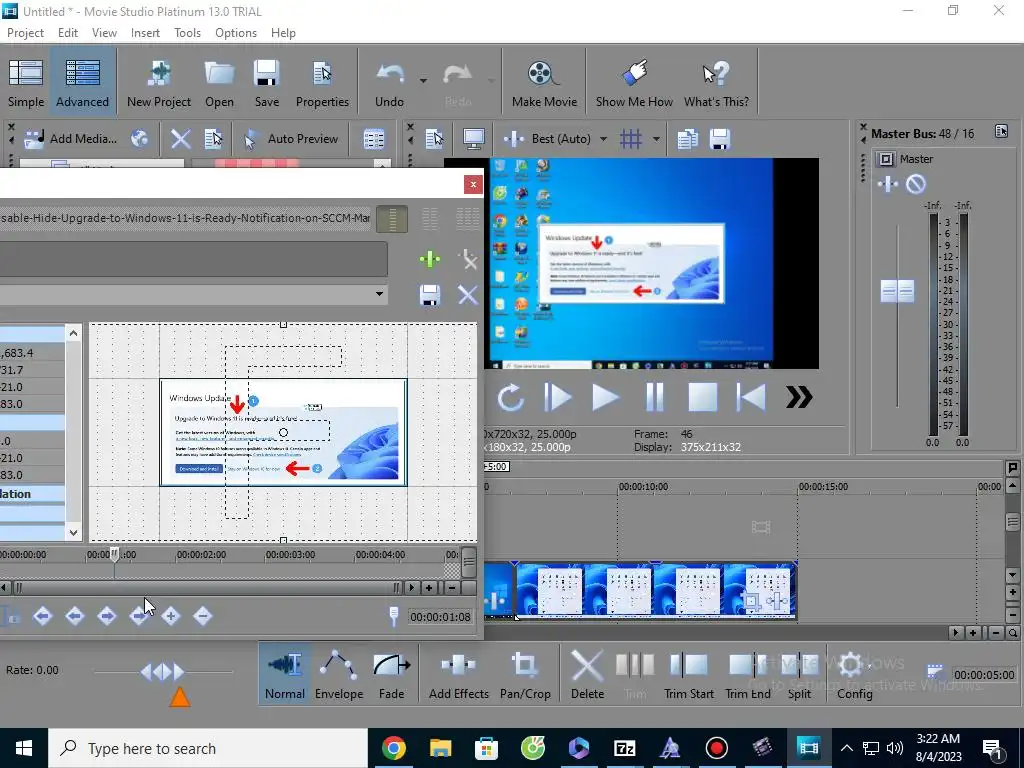Go to first keyframe in Pan/Crop

[x=43, y=616]
